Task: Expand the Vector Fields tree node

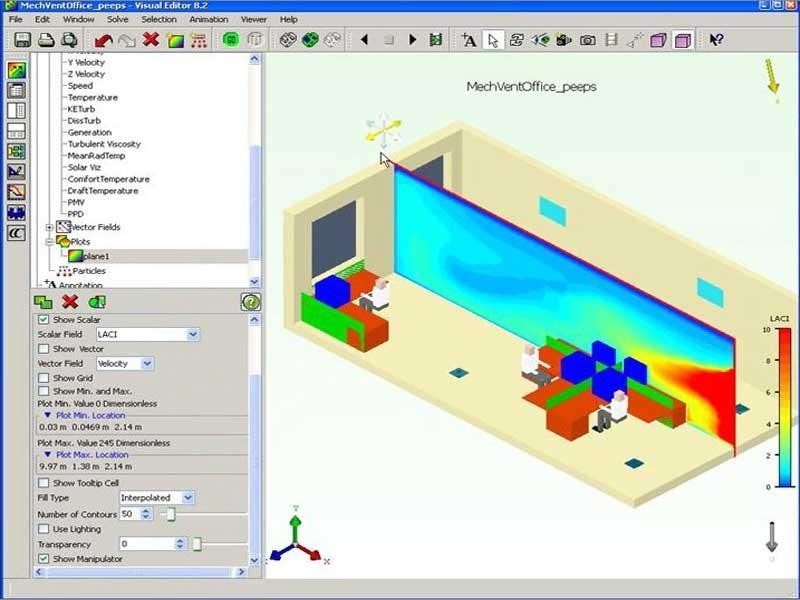Action: [x=50, y=227]
